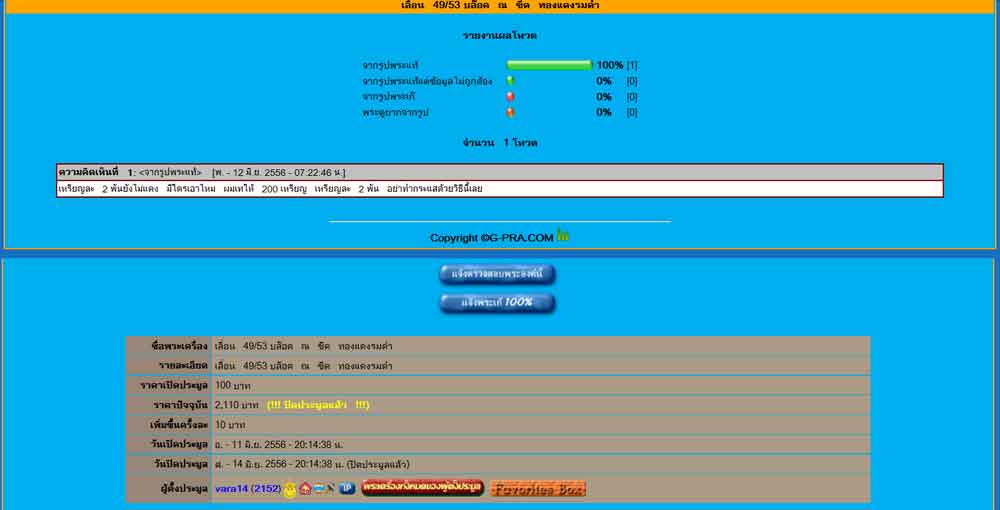The width and height of the screenshot is (1000, 510).
Task: Click the green 100% vote progress bar
Action: click(549, 65)
